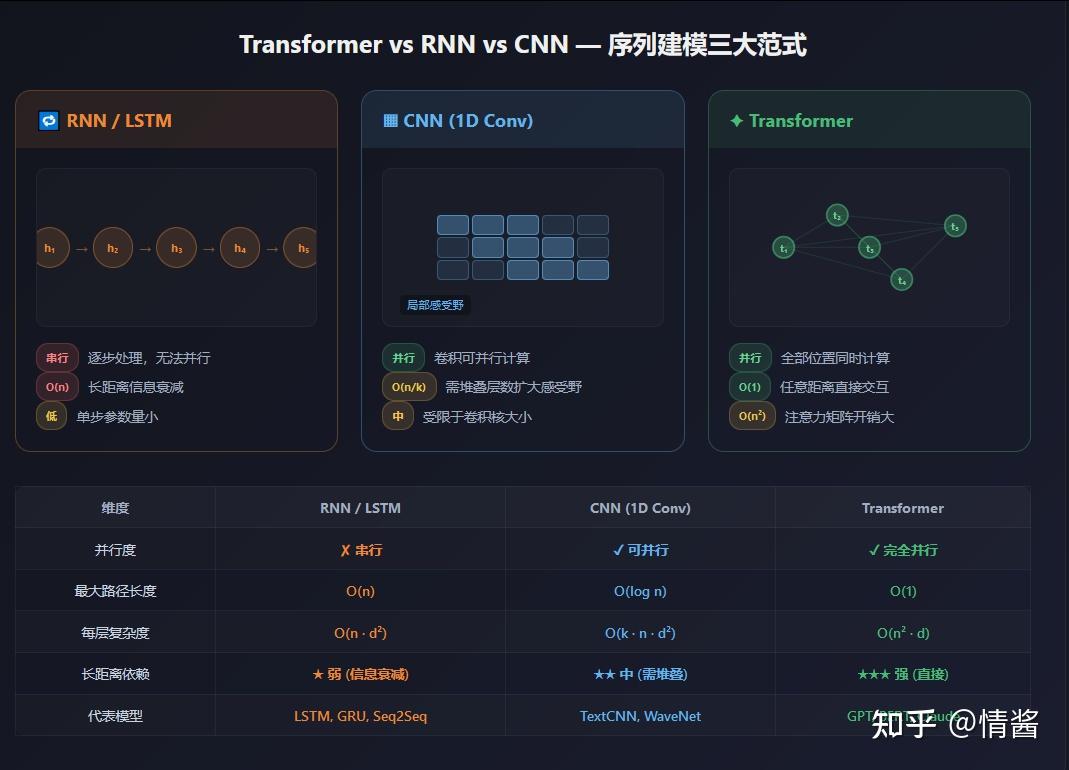Image resolution: width=1069 pixels, height=770 pixels.
Task: Click the ★★★ 强 (直接) table cell
Action: pos(903,675)
